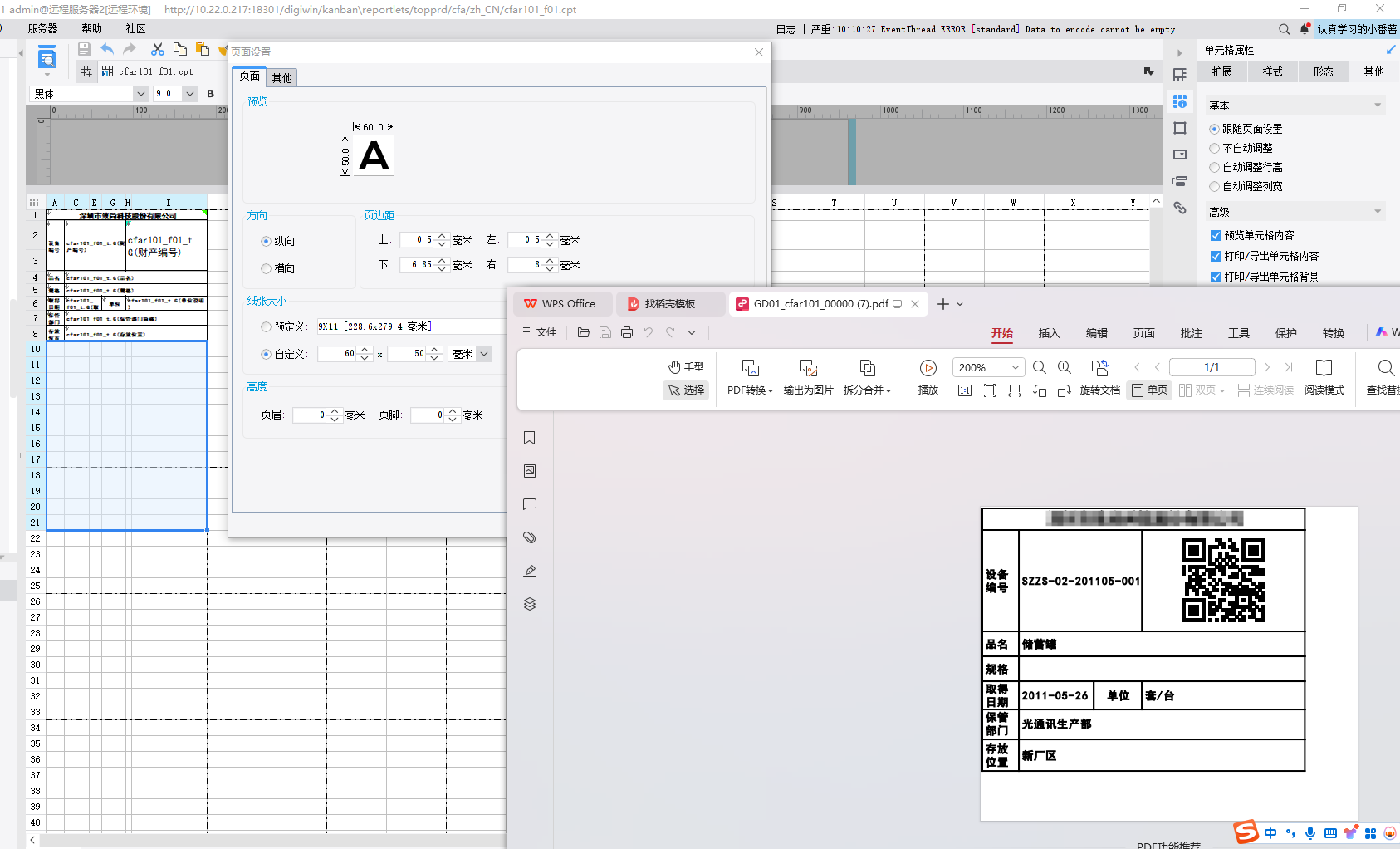Redo action in report designer toolbar
Screen dimensions: 1400x849
coord(130,50)
